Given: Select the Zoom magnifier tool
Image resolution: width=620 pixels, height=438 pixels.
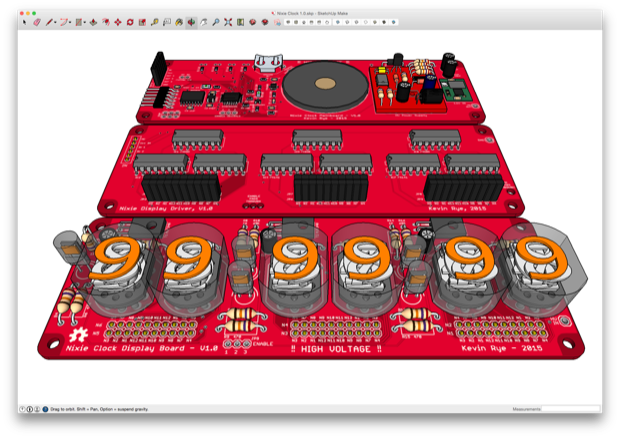Looking at the screenshot, I should (216, 23).
